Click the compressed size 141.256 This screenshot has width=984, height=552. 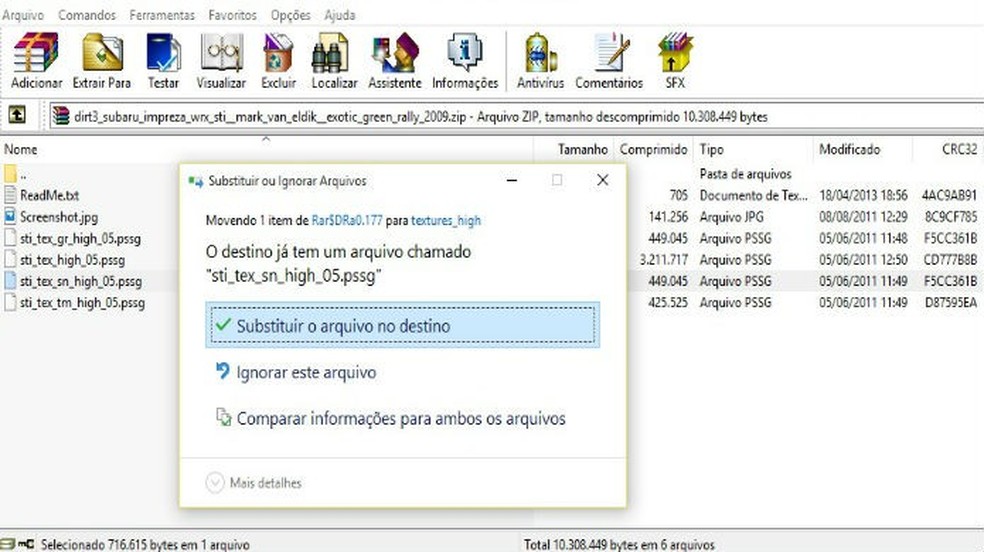(x=668, y=216)
